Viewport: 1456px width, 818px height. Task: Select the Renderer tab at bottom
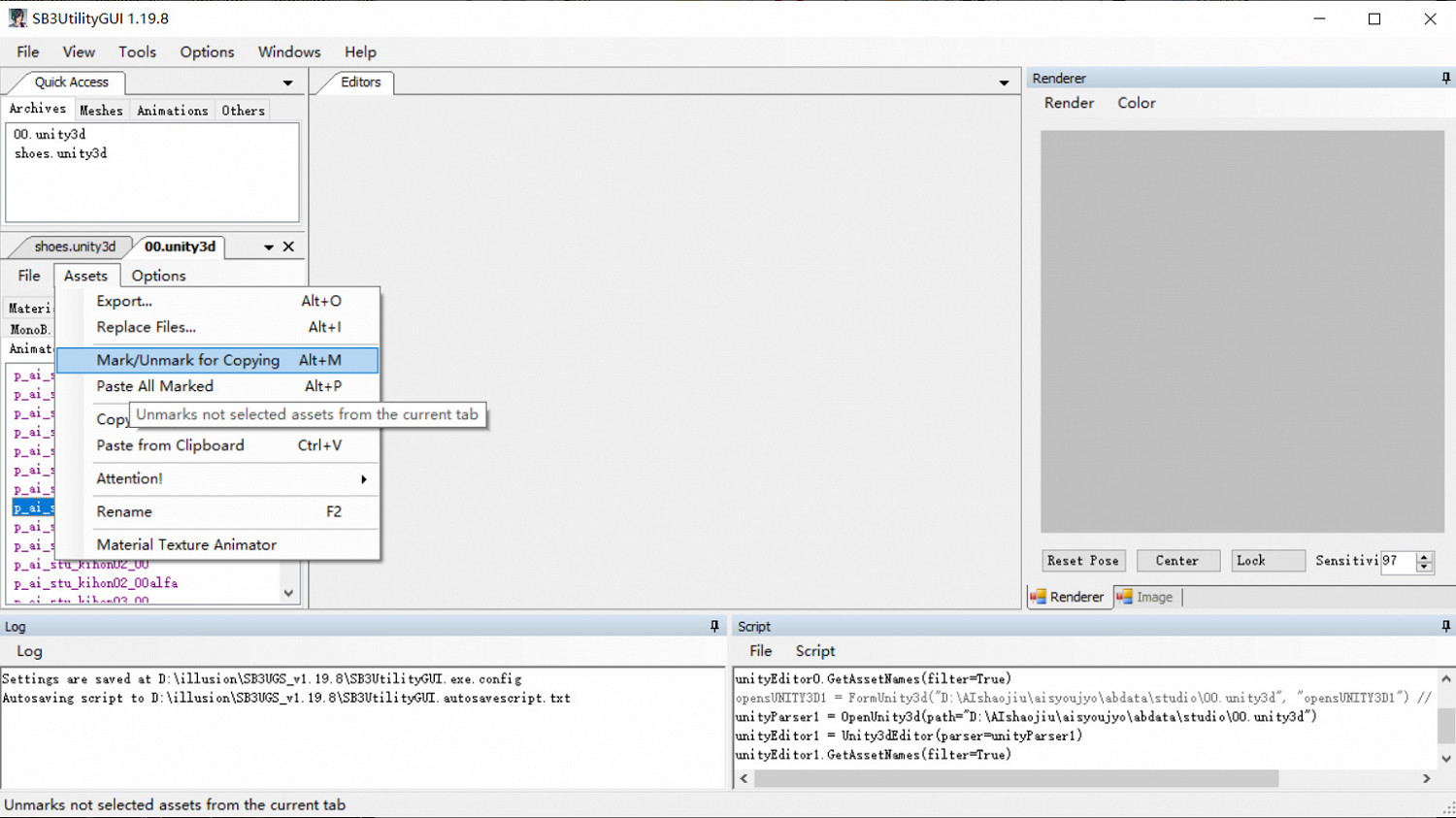click(1067, 597)
